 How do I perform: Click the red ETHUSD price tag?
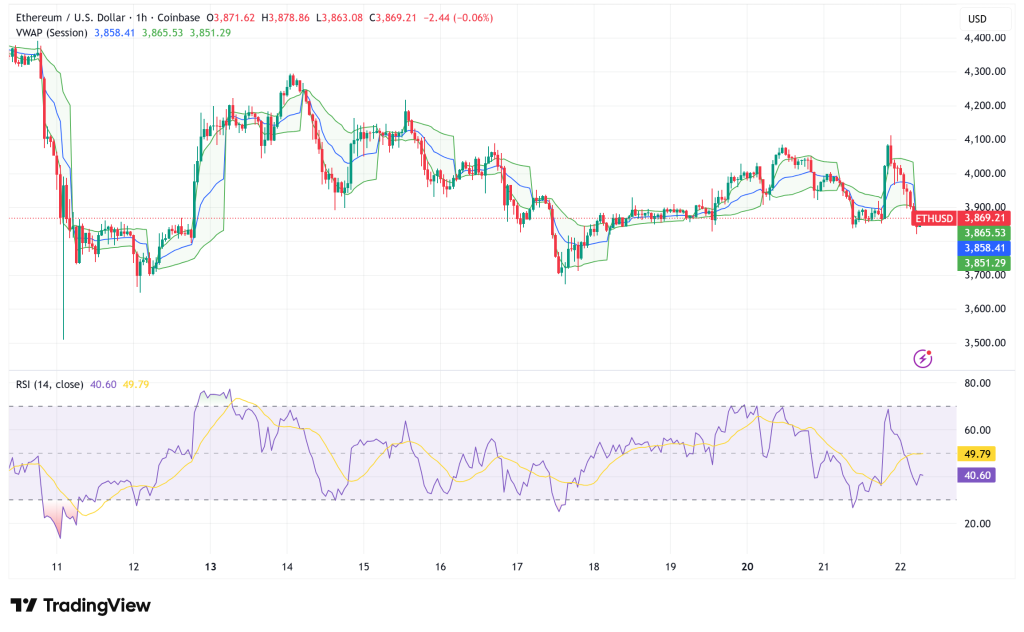(x=935, y=218)
